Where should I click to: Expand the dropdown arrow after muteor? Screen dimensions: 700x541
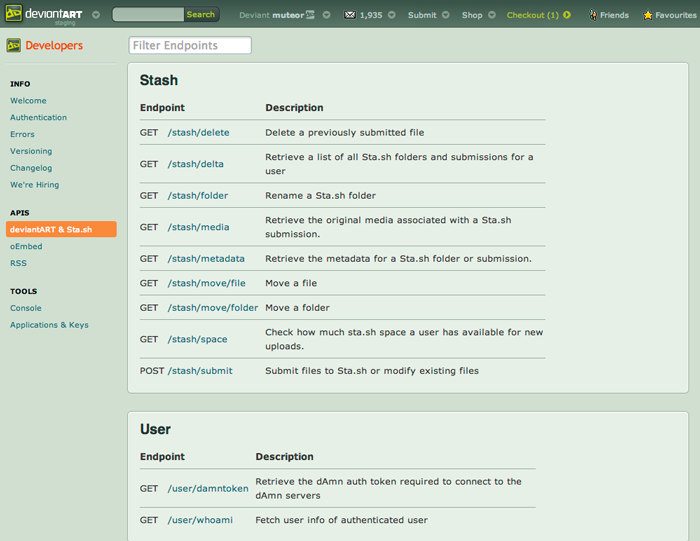327,15
